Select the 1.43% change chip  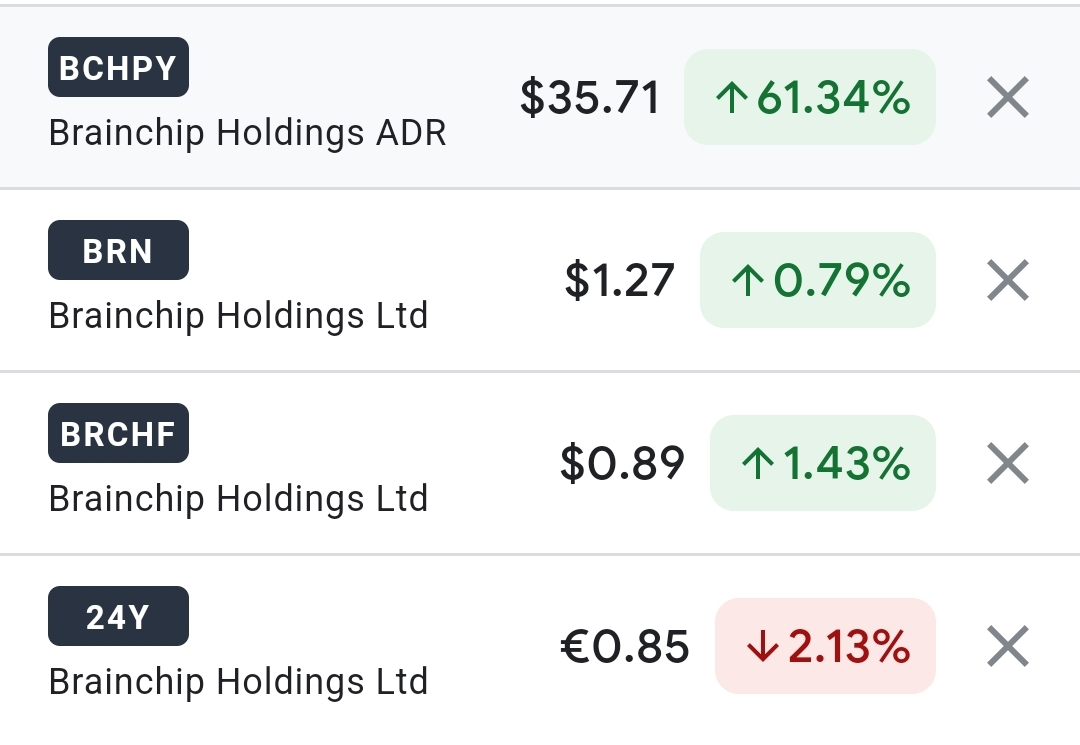(x=823, y=464)
